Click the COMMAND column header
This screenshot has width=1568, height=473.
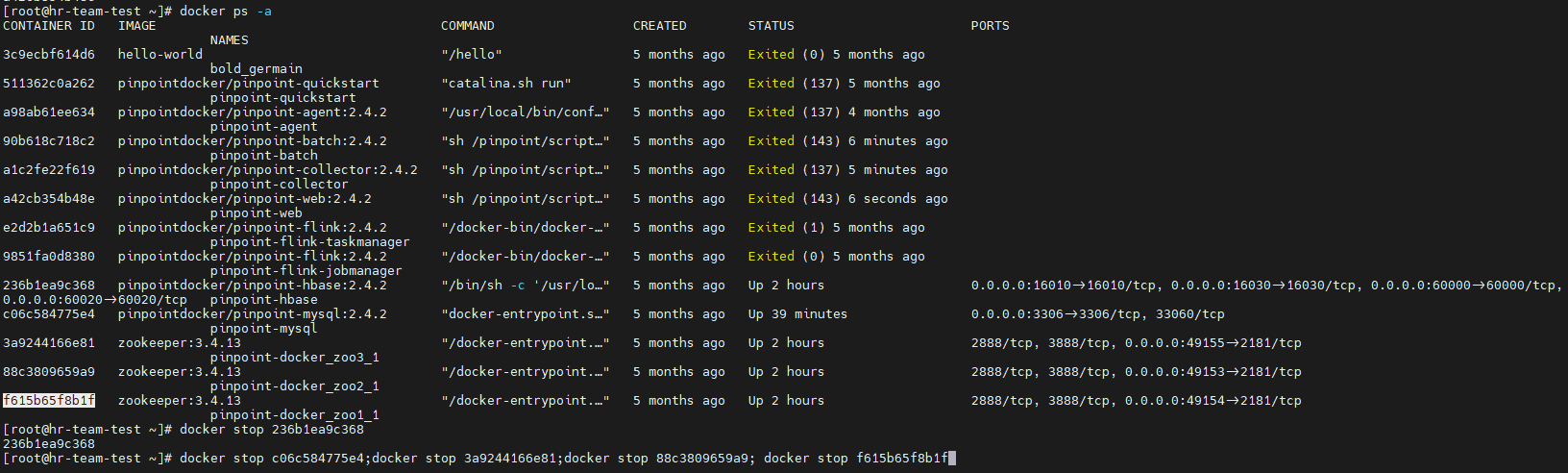468,26
